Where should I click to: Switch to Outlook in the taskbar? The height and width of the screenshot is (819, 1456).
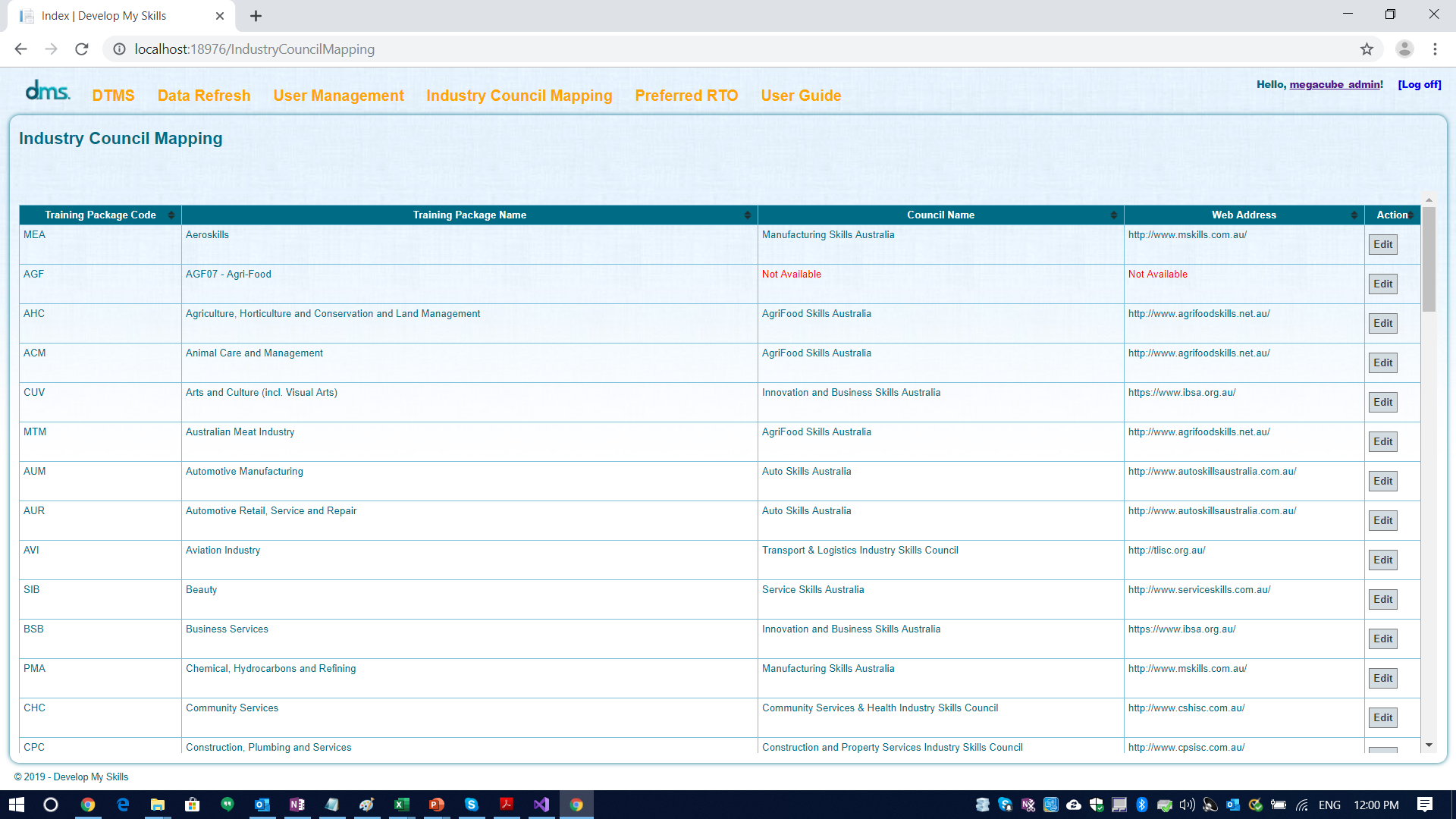click(x=262, y=805)
